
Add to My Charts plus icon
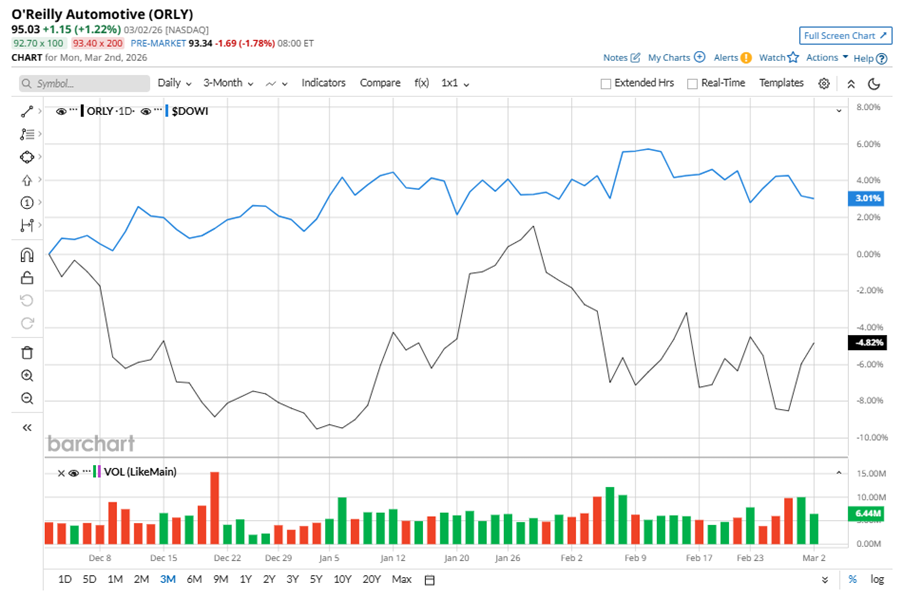tap(699, 57)
